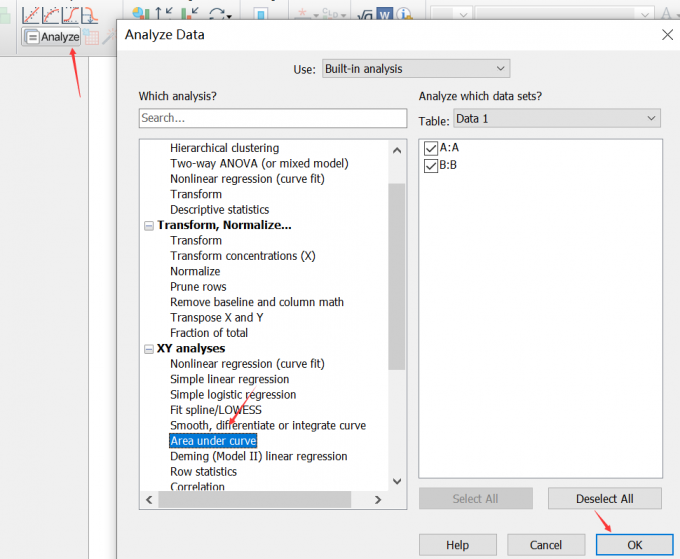Click the Analyze toolbar button
Image resolution: width=680 pixels, height=559 pixels.
tap(52, 37)
